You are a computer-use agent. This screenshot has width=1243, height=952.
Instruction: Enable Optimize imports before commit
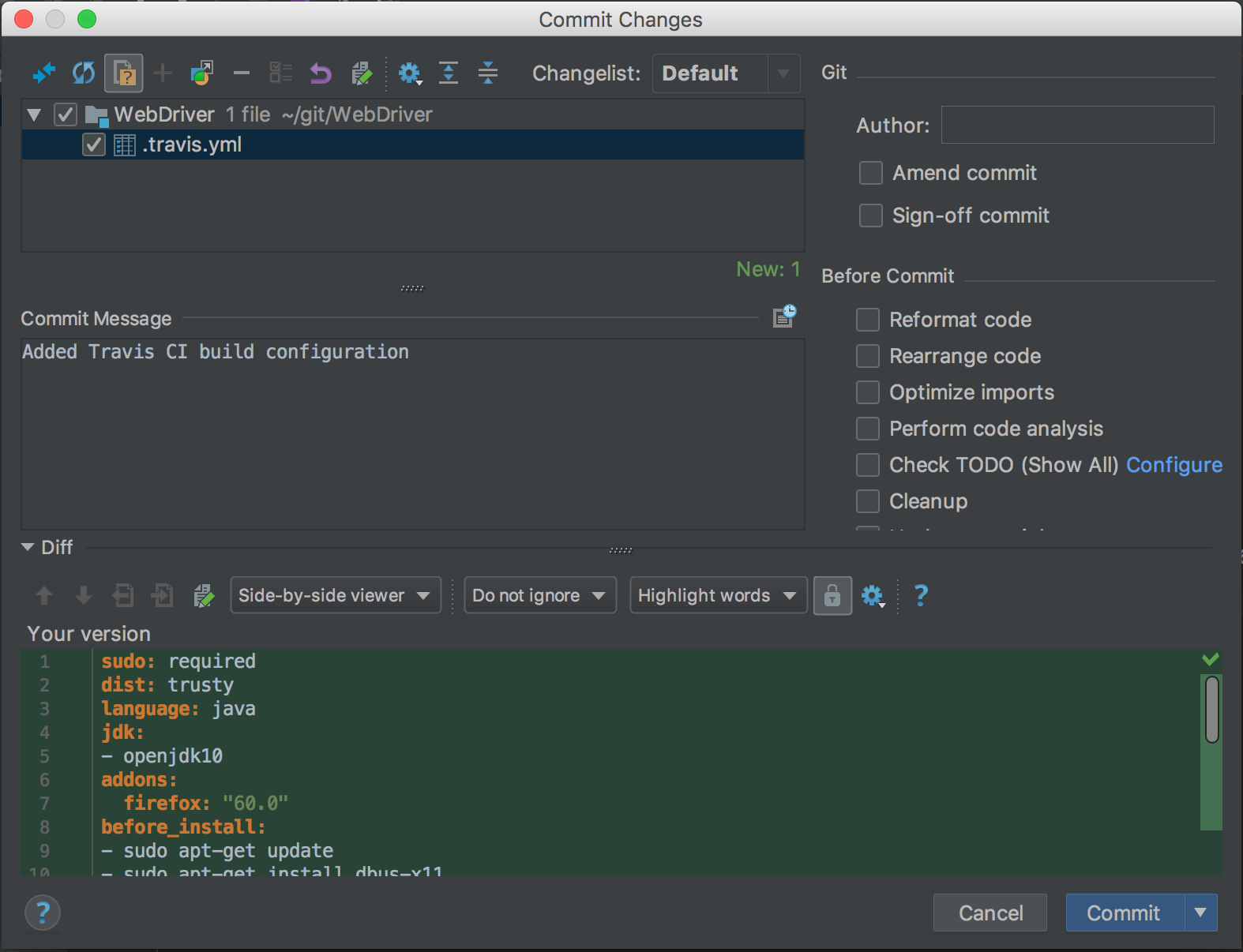(x=868, y=392)
